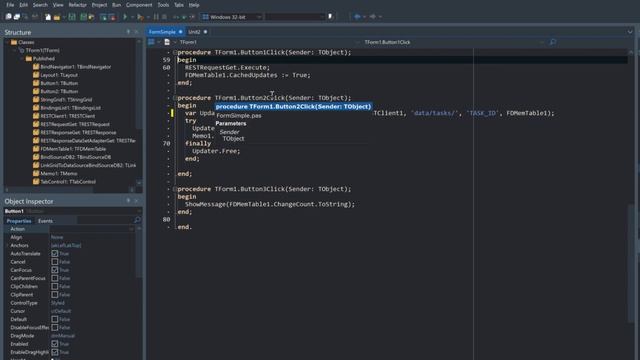Pin the Object Inspector panel
The image size is (640, 360).
pos(128,201)
